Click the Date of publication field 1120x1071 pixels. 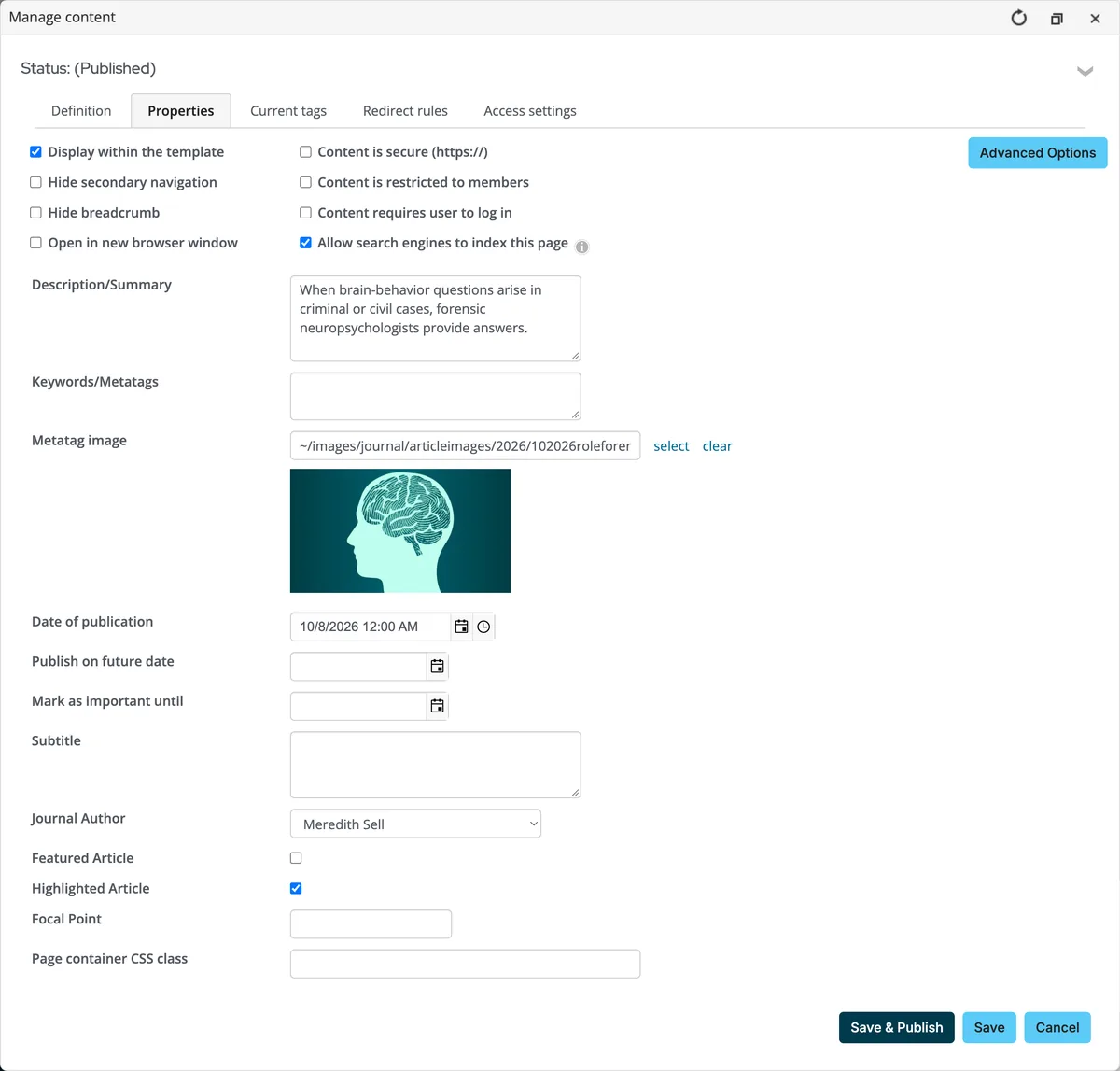(x=371, y=627)
